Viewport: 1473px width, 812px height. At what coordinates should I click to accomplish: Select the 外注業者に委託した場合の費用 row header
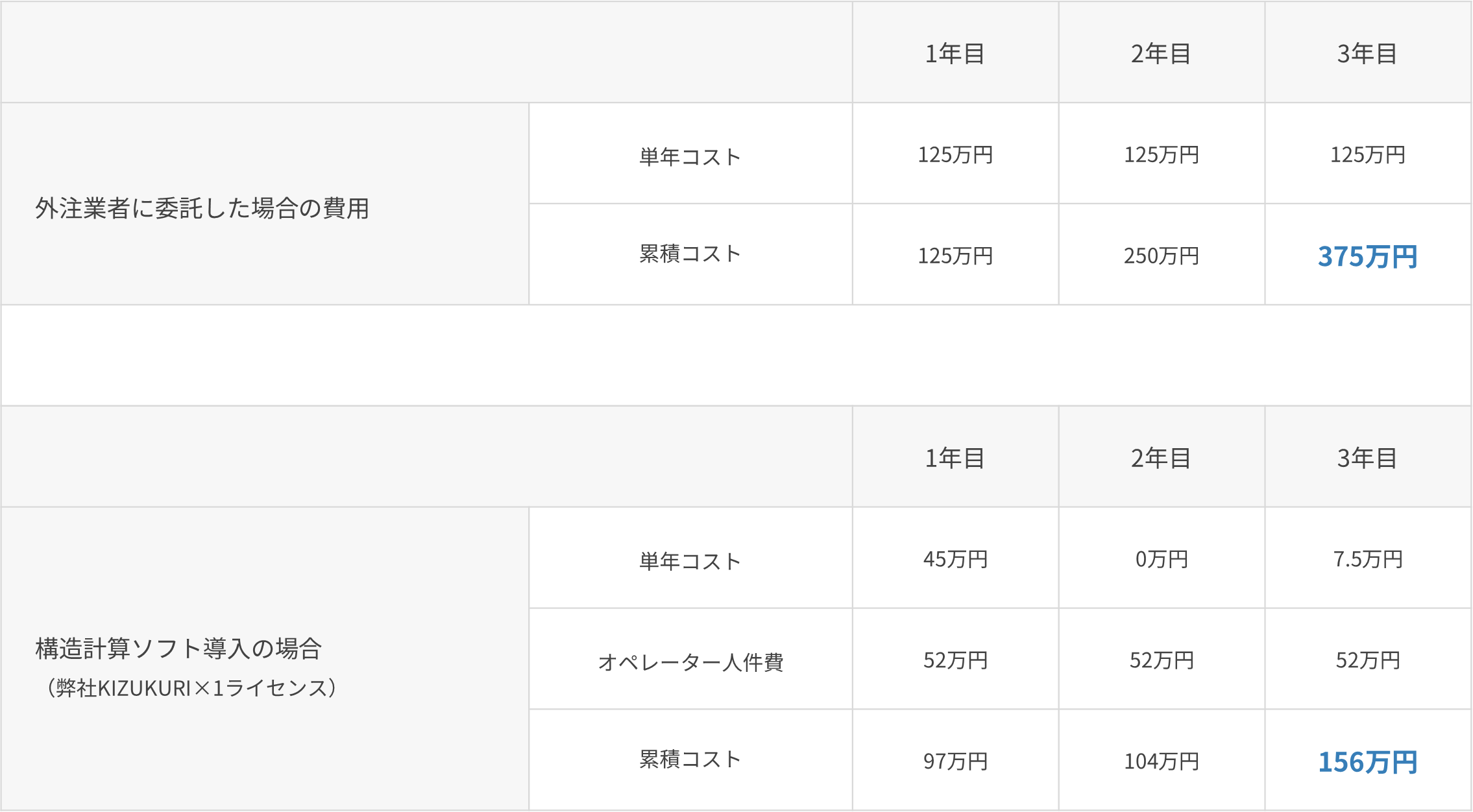click(202, 208)
